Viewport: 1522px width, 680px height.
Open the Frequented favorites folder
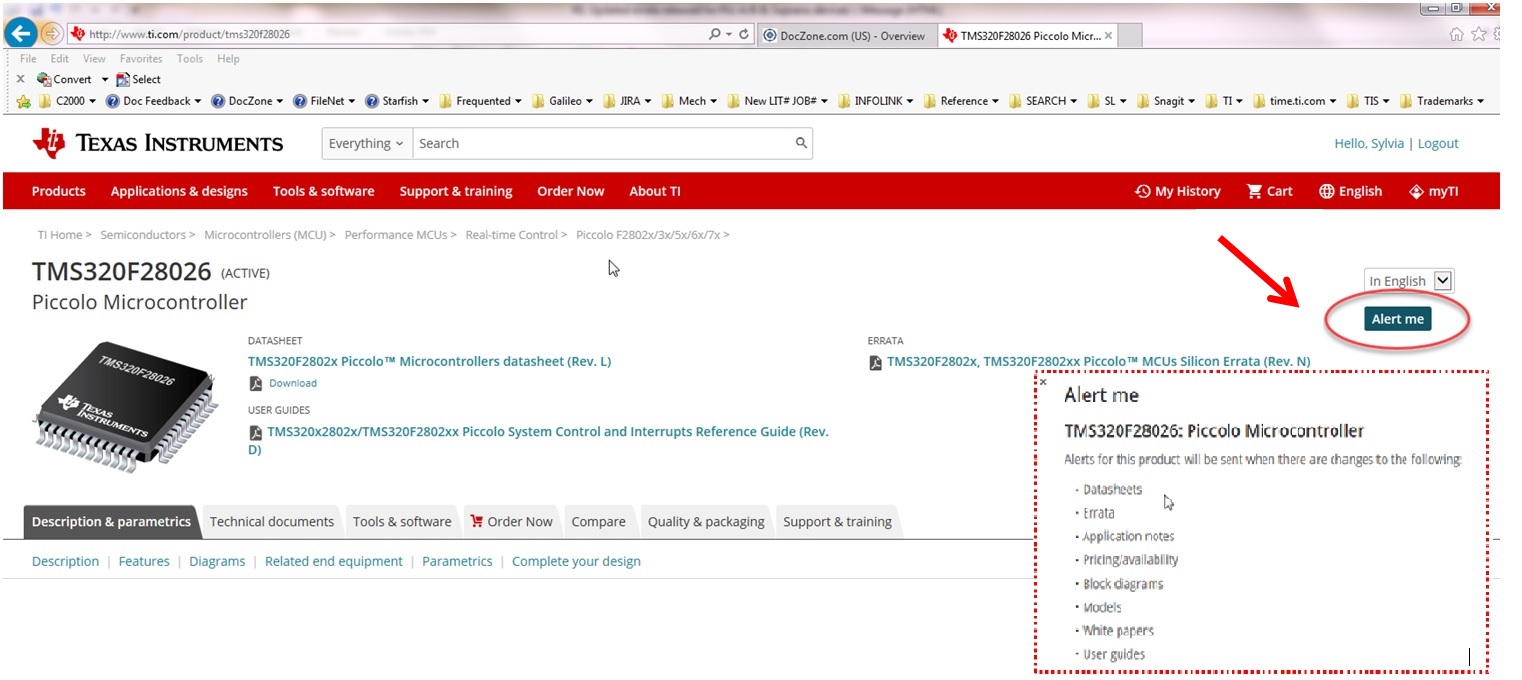(x=482, y=101)
